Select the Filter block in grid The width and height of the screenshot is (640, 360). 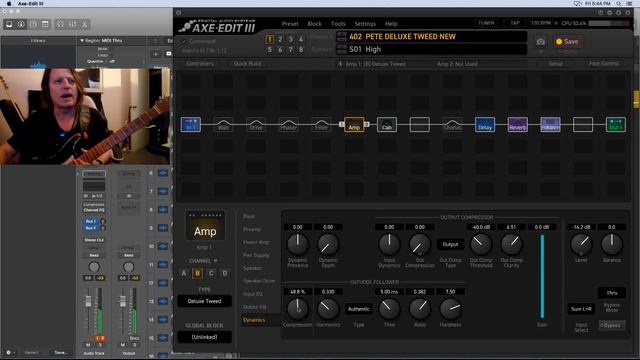tap(321, 124)
